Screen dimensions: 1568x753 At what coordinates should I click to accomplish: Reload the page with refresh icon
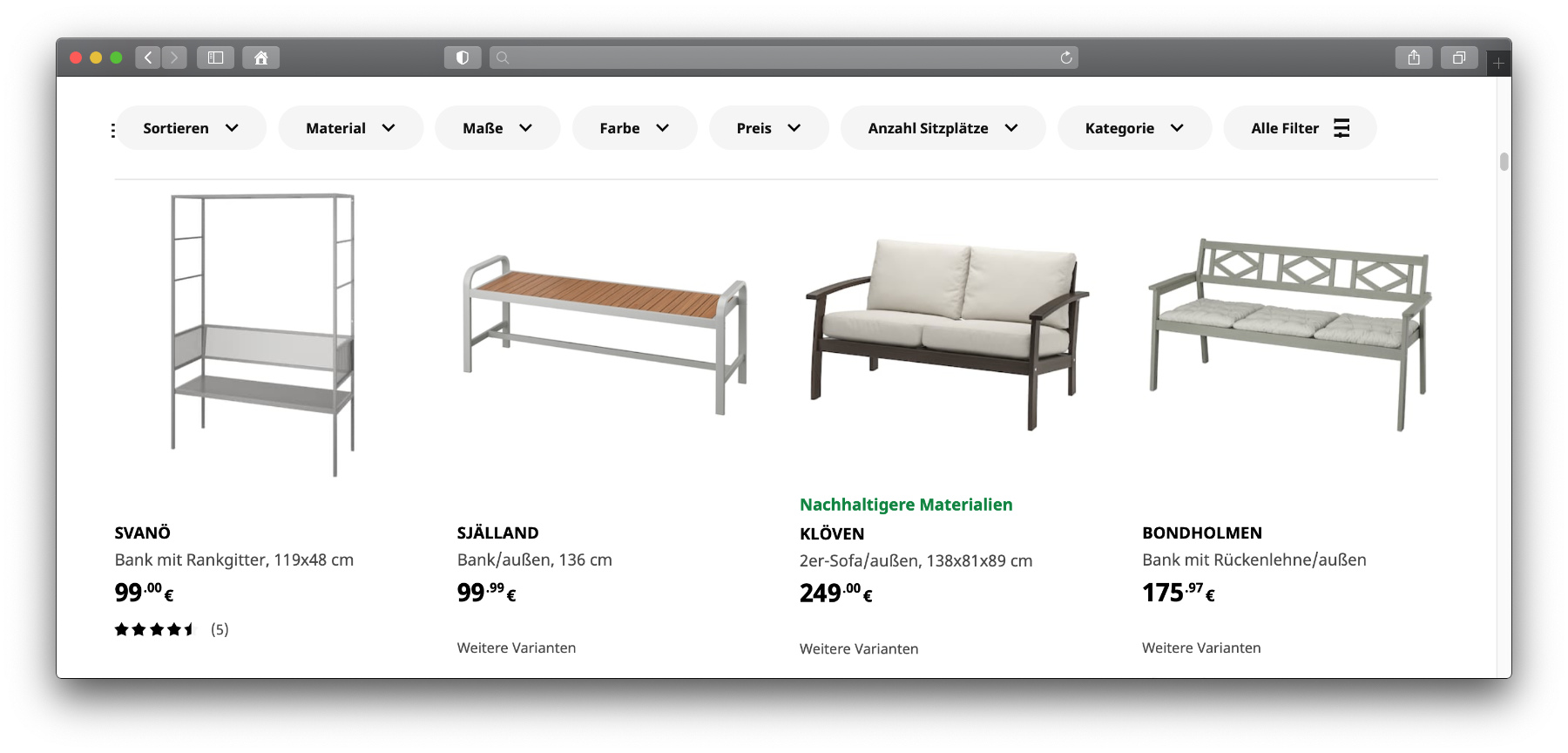1066,58
